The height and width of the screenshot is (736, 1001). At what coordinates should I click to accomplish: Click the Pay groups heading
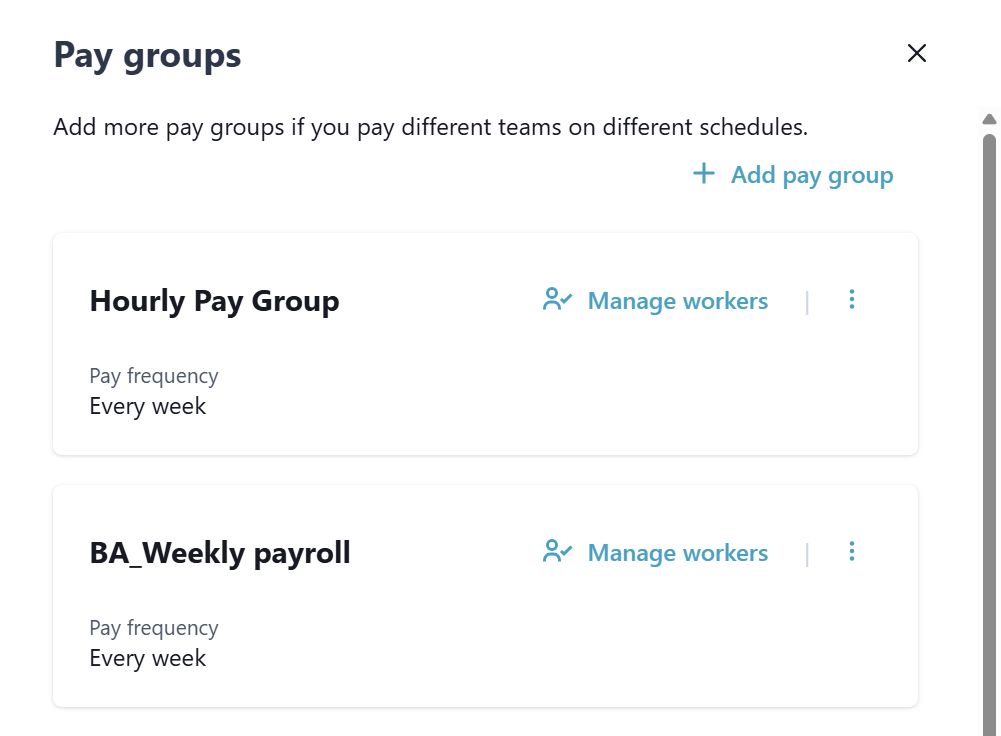(x=147, y=55)
